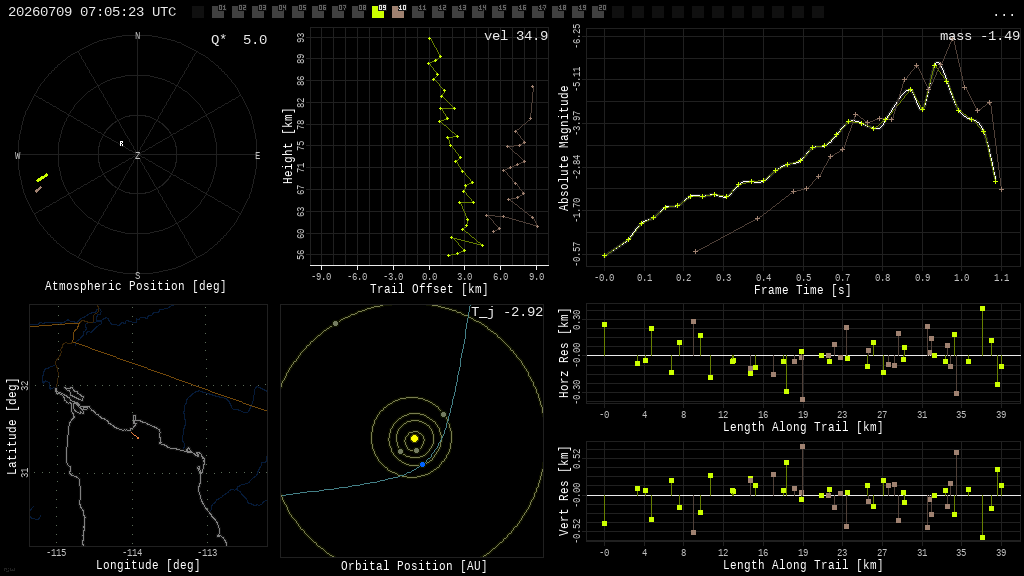Click the mass -1.49 readout
Screen dimensions: 1024x576
980,36
